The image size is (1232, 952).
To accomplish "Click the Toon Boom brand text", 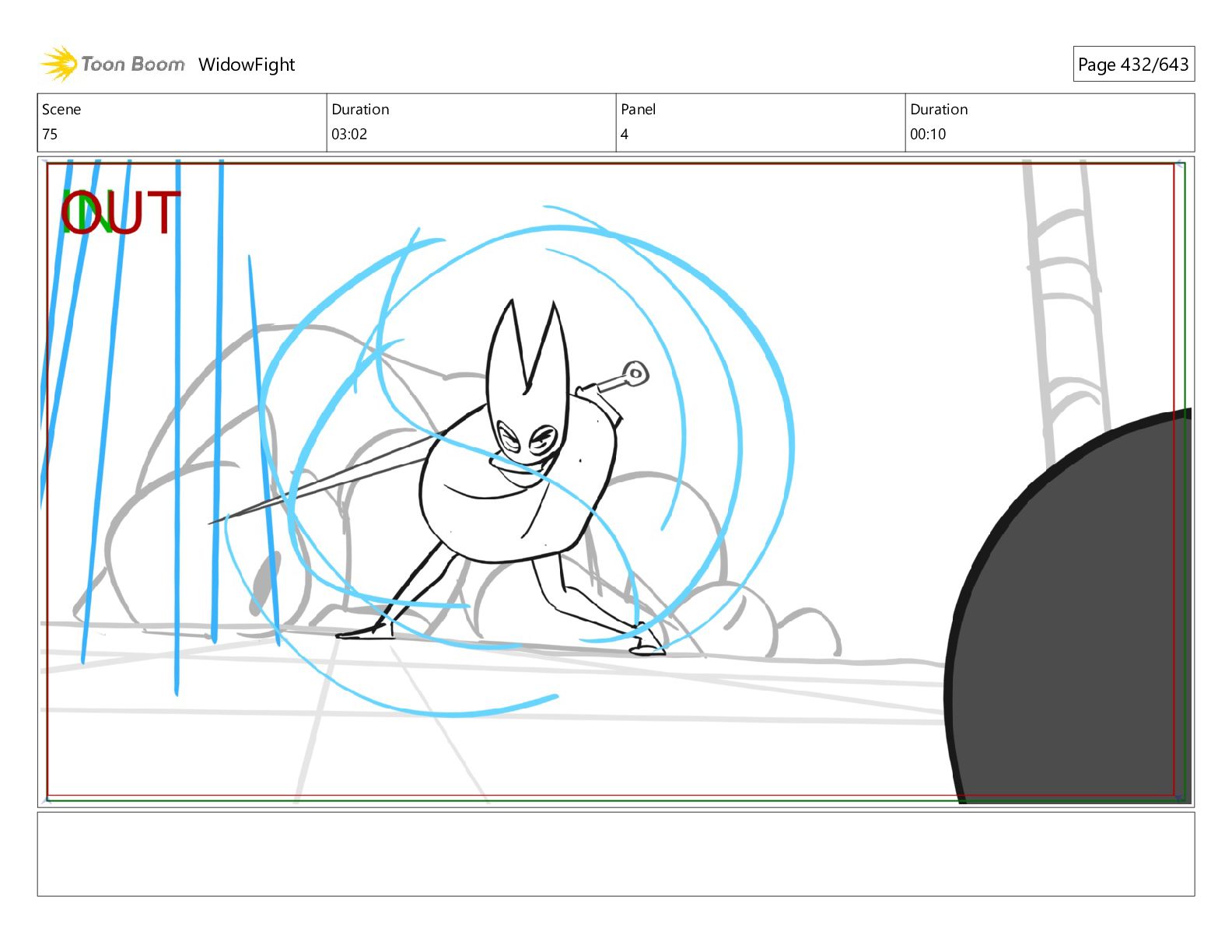I will [133, 65].
